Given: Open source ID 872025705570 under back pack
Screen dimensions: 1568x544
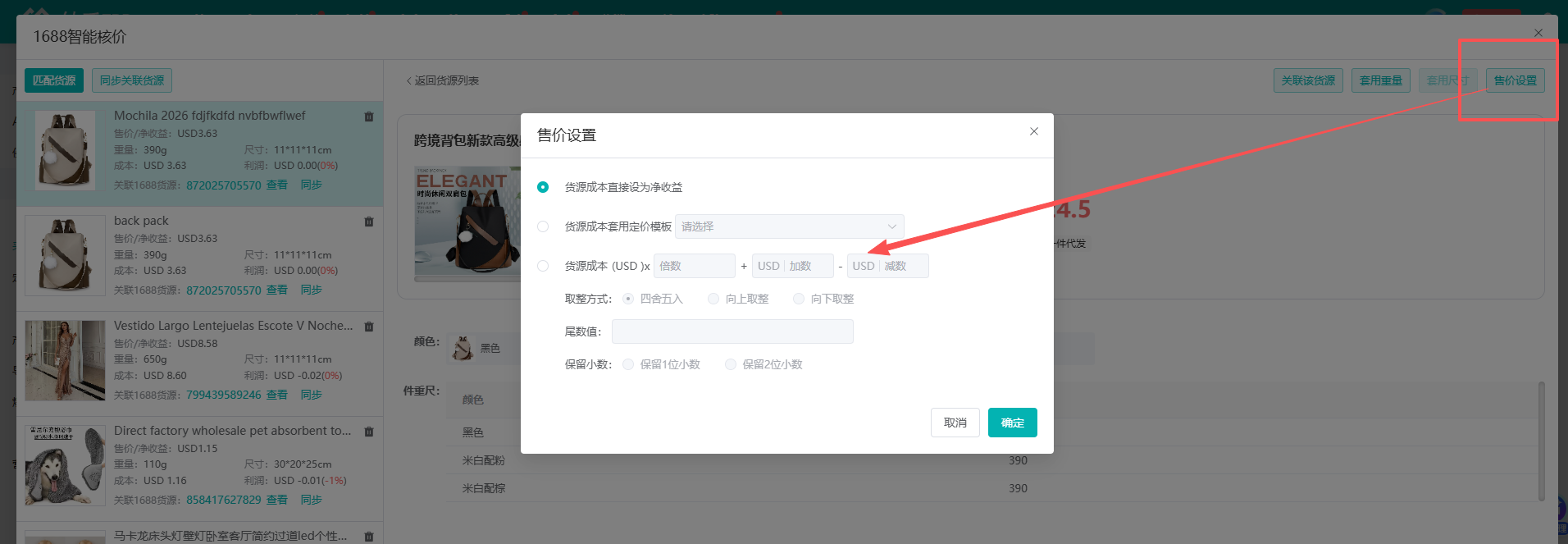Looking at the screenshot, I should tap(224, 290).
